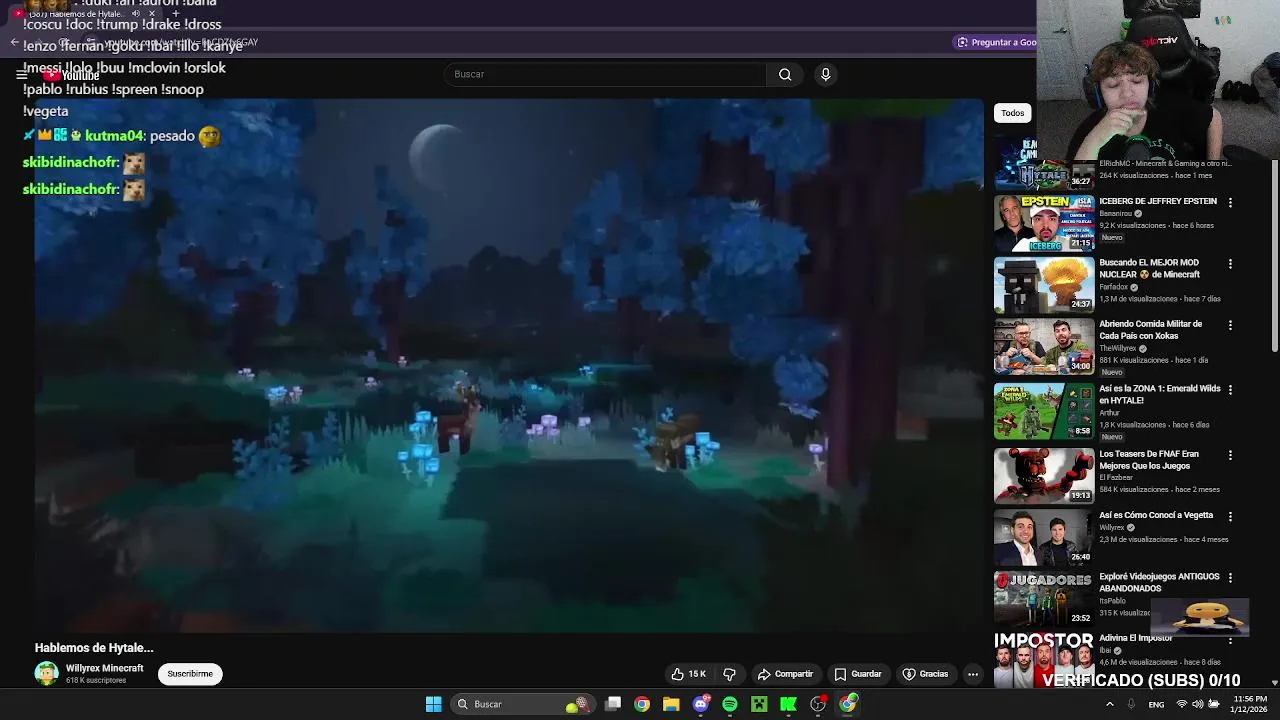Click the search magnifier button

[x=785, y=74]
